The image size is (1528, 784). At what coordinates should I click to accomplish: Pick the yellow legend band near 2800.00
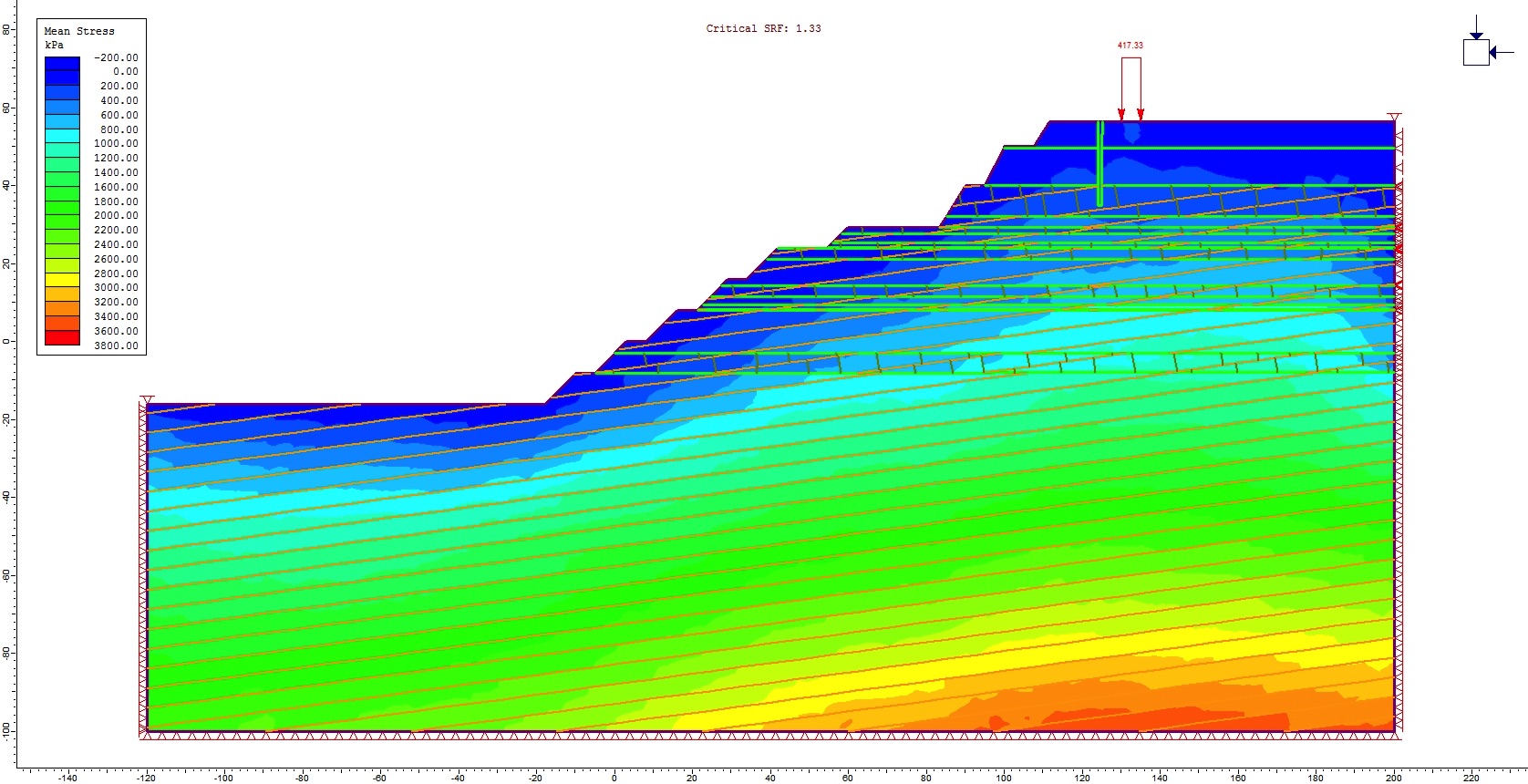click(x=63, y=280)
